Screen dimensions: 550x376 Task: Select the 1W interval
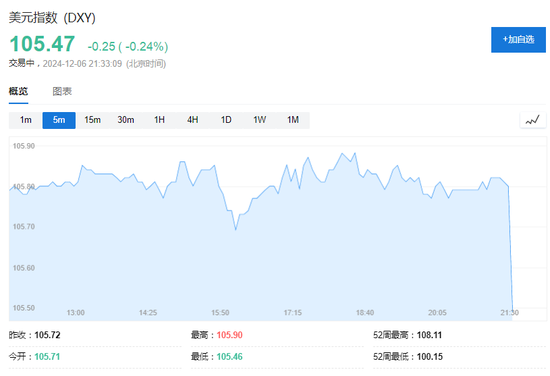tap(260, 120)
